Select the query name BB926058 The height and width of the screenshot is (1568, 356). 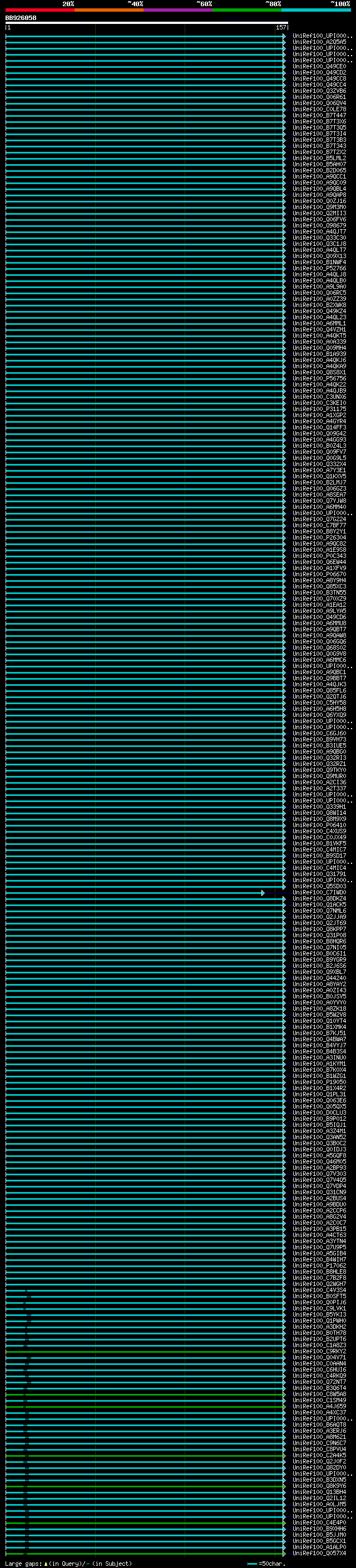point(21,18)
